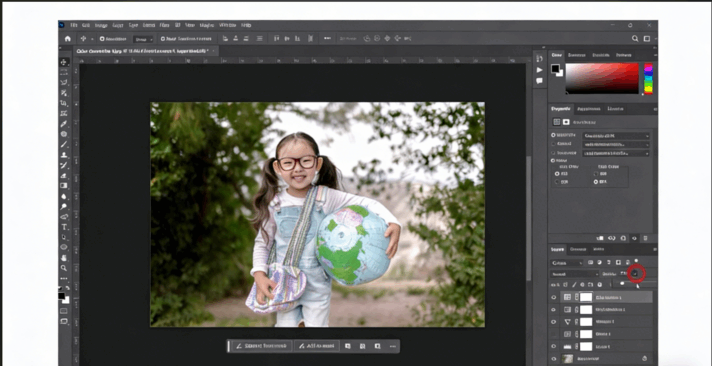This screenshot has width=712, height=366.
Task: Switch to the Adjustments tab
Action: [x=589, y=109]
